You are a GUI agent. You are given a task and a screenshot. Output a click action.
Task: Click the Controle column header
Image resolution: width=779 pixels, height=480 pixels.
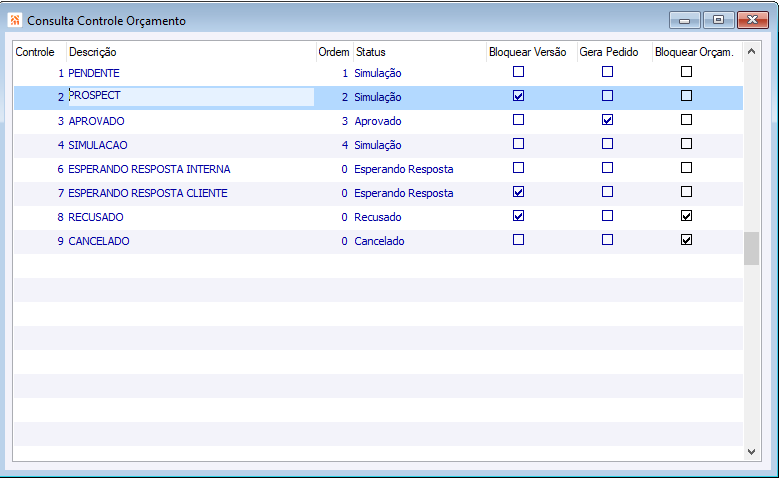[39, 52]
